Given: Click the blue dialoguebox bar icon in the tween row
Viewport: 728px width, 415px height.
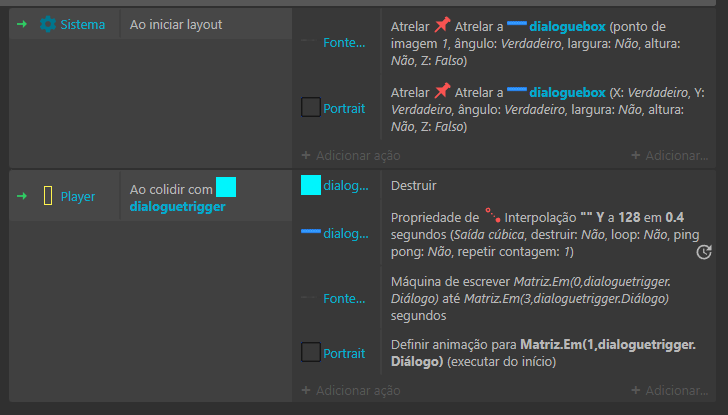Looking at the screenshot, I should (311, 233).
